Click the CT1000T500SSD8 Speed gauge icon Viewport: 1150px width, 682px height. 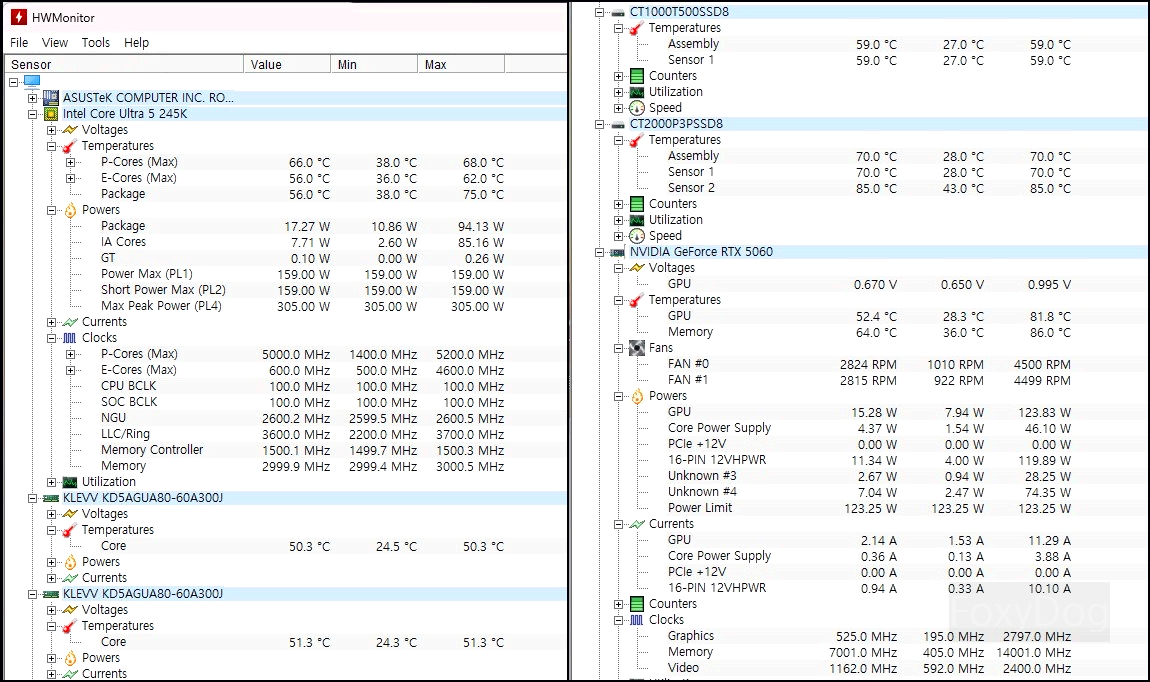tap(637, 108)
